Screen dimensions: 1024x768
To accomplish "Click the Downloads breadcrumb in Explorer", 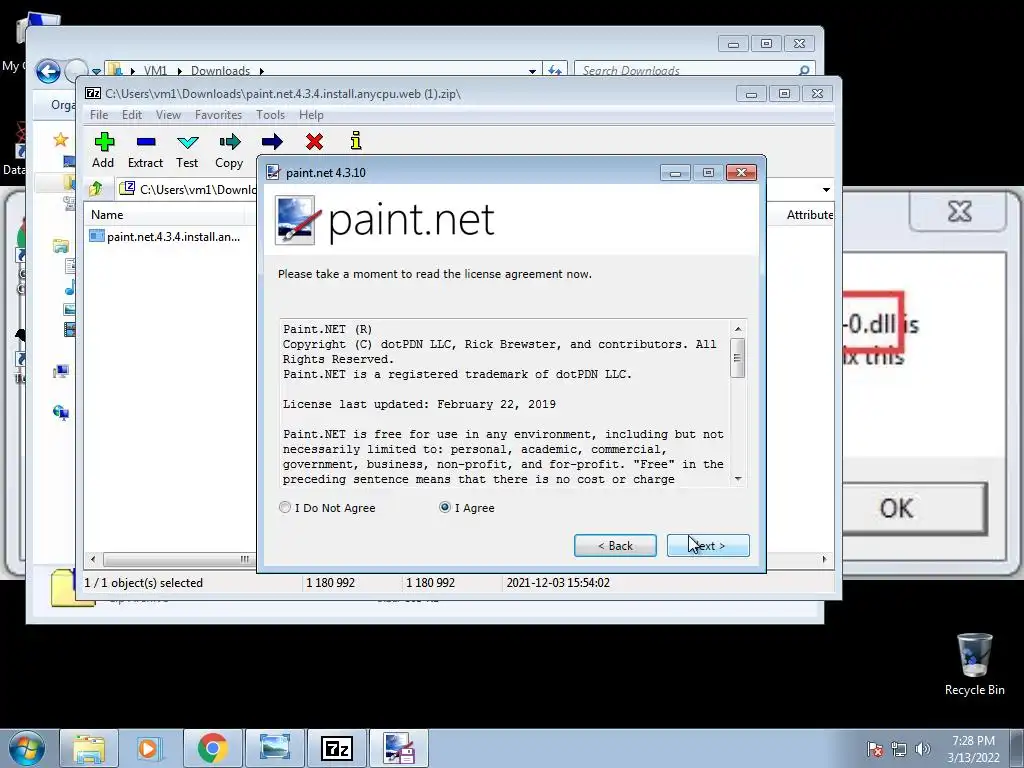I will point(220,71).
